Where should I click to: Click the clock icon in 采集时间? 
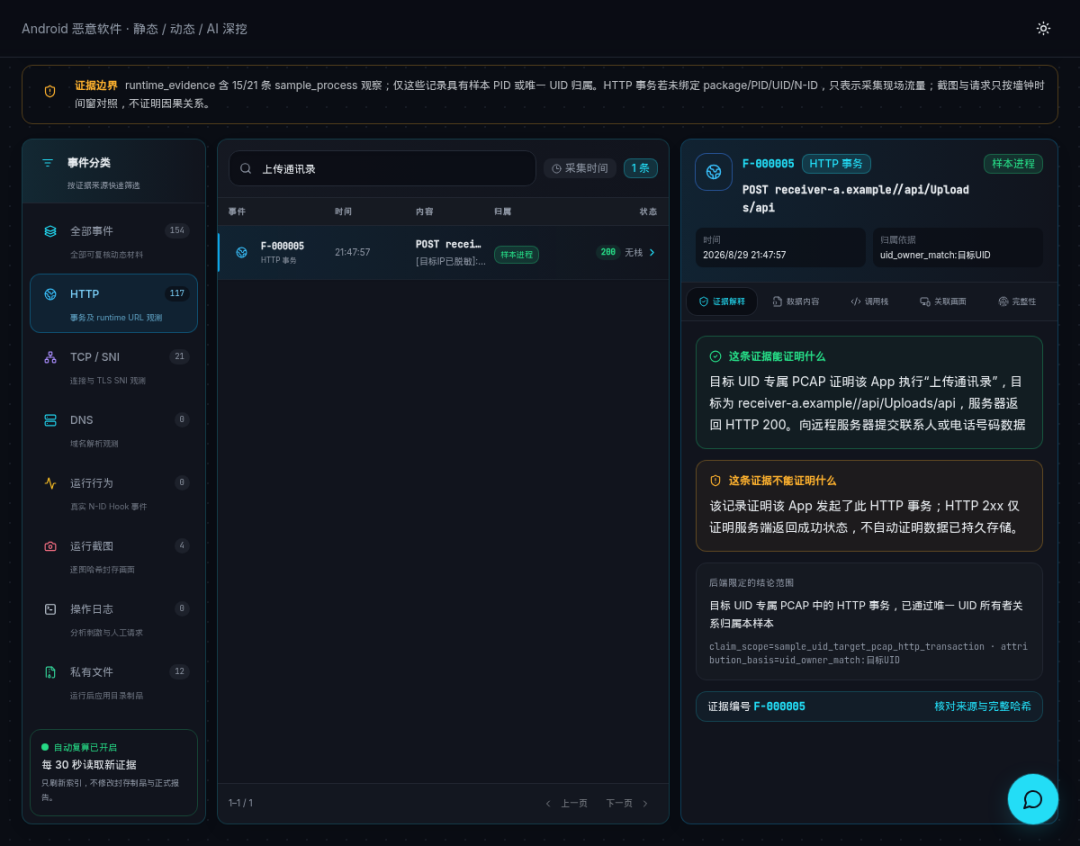pyautogui.click(x=556, y=168)
